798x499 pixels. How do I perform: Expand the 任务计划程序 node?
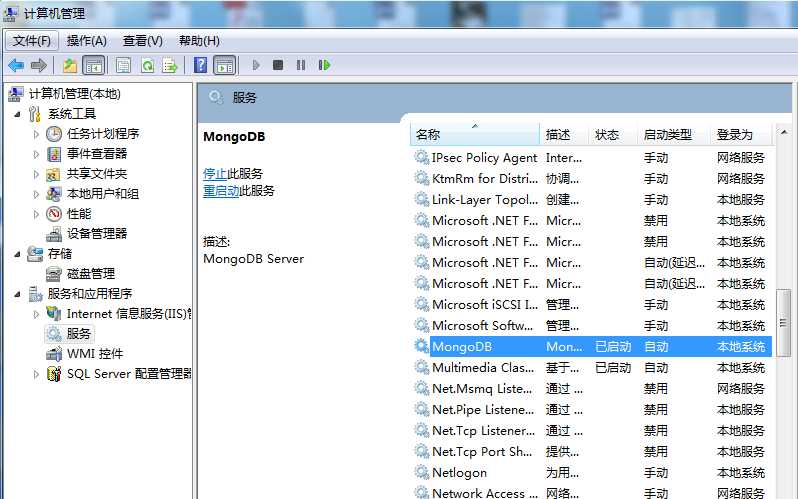coord(36,134)
